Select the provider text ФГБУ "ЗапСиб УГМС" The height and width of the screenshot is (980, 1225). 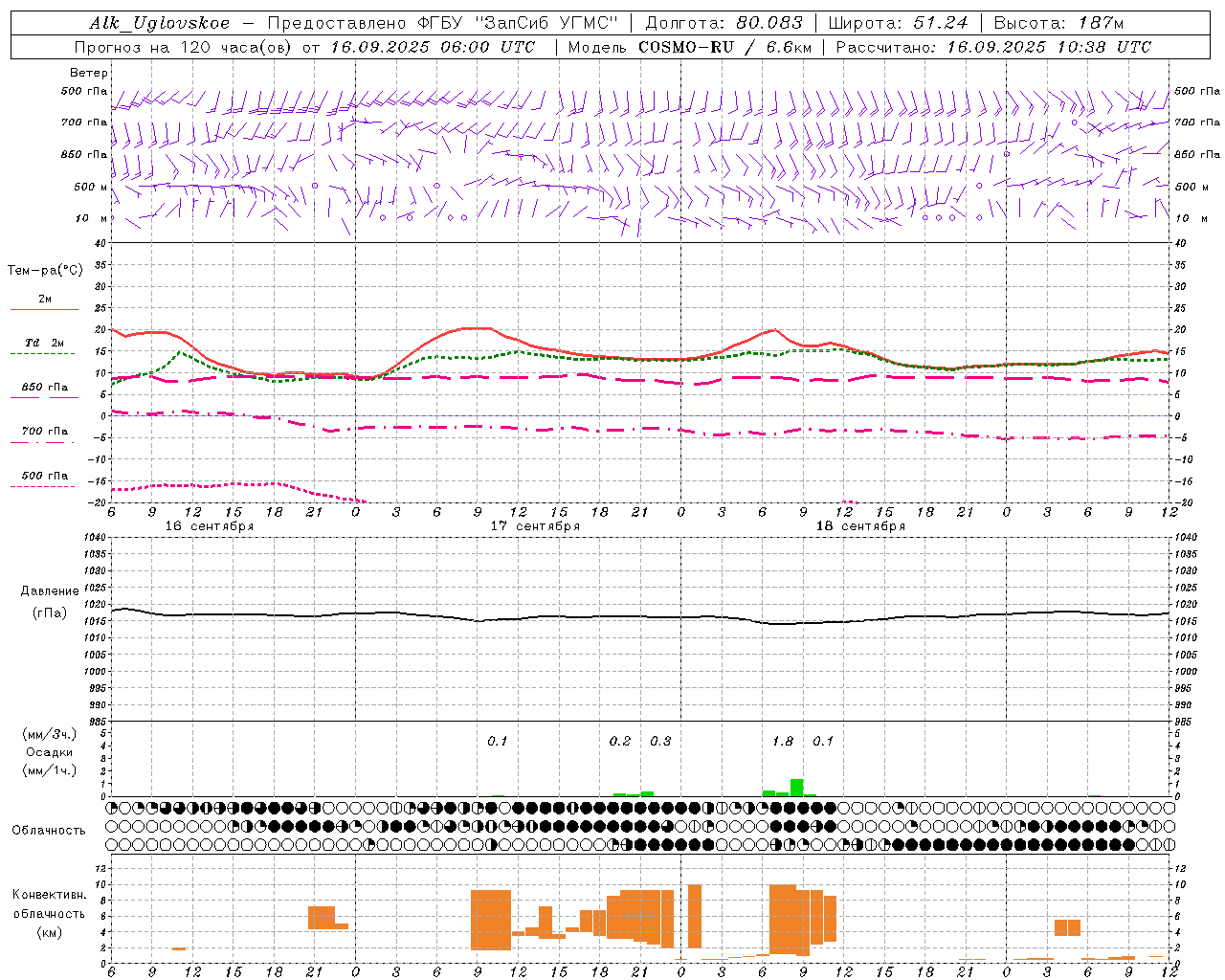pos(518,23)
